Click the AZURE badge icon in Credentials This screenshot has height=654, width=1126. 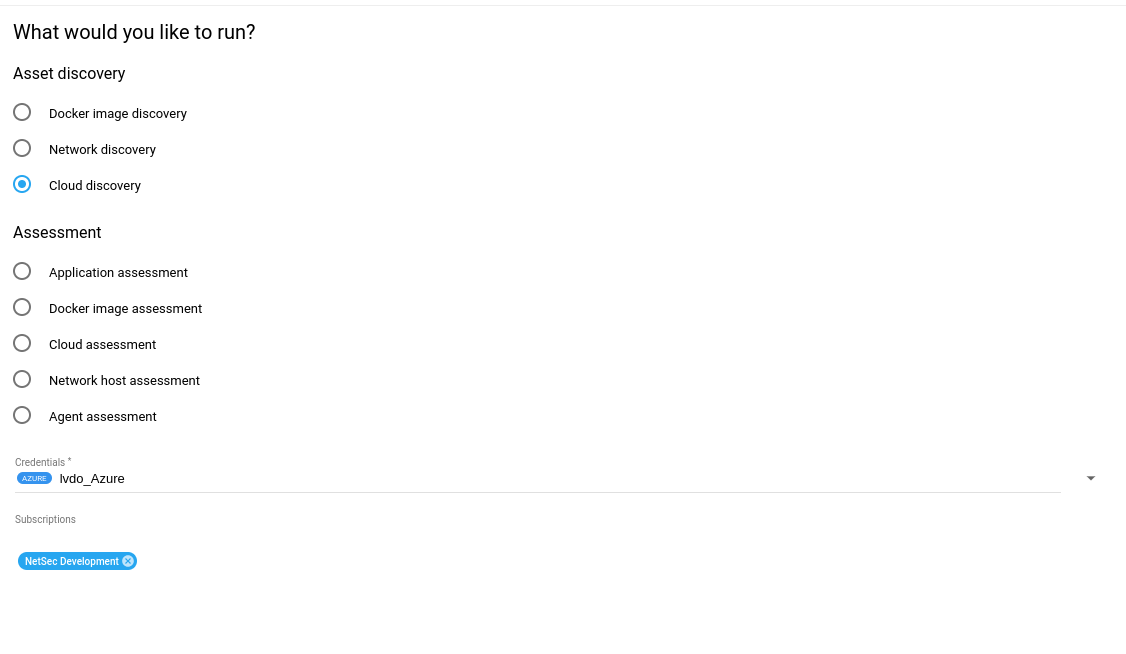click(35, 479)
